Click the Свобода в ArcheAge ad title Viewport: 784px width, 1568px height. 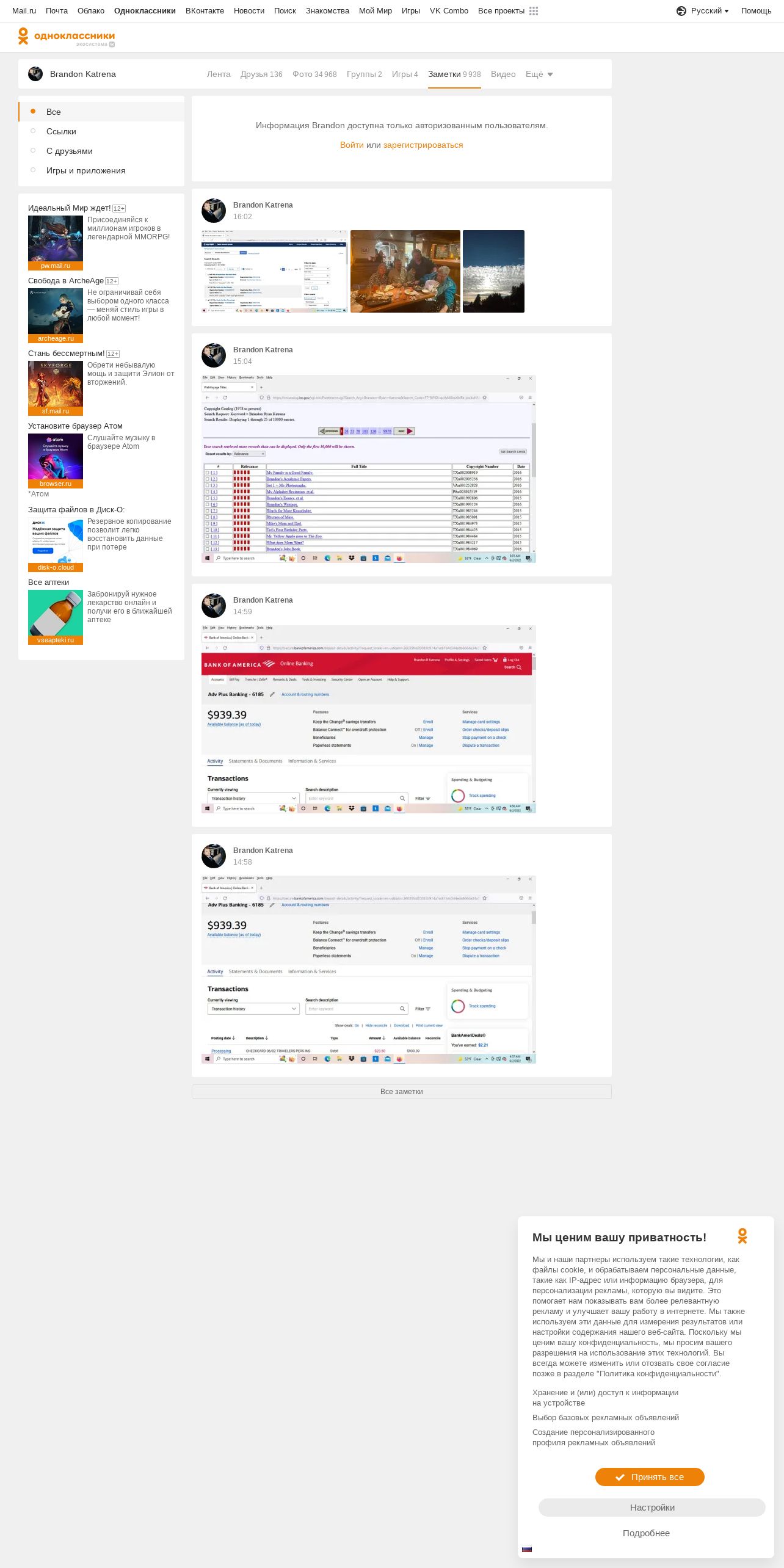(66, 281)
